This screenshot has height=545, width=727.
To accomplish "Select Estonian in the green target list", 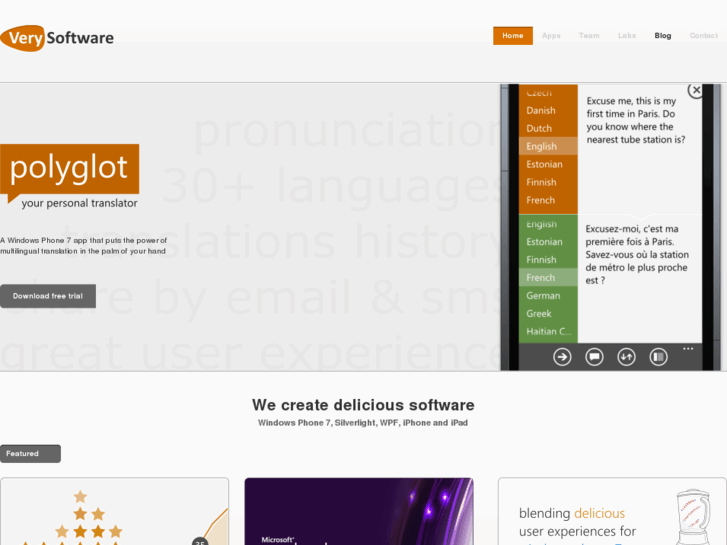I will (548, 242).
